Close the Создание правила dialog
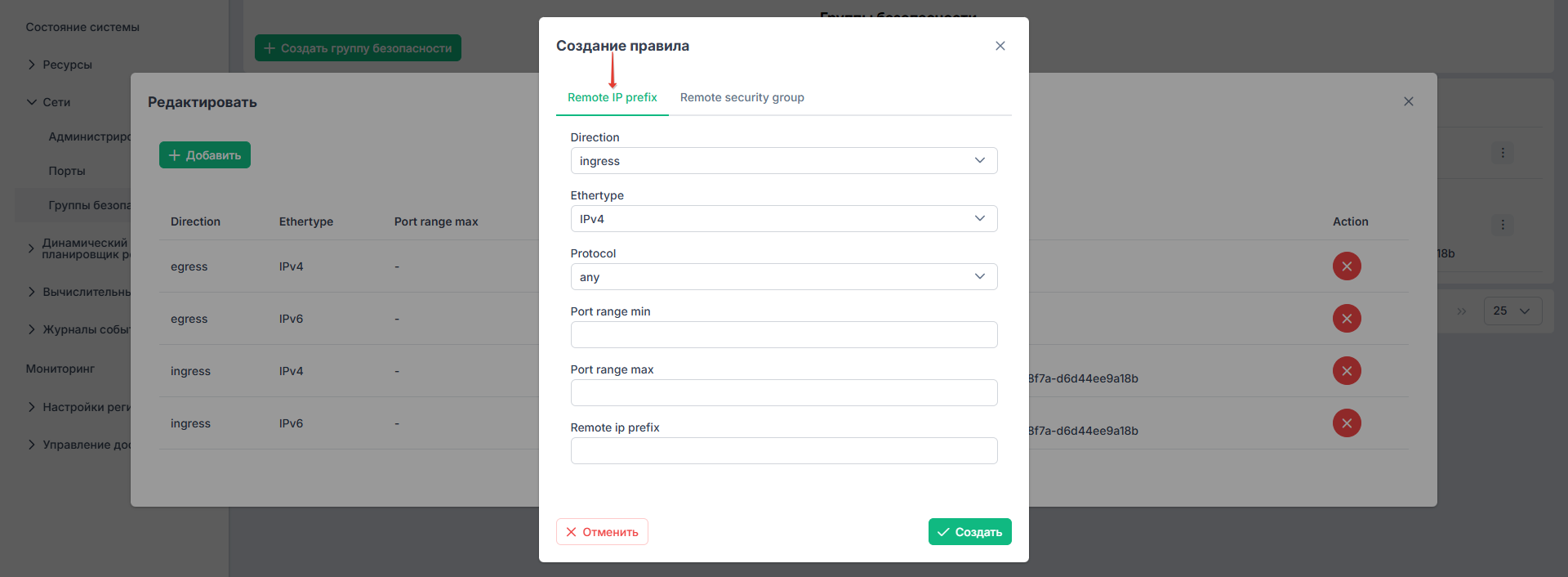1568x577 pixels. (1000, 46)
